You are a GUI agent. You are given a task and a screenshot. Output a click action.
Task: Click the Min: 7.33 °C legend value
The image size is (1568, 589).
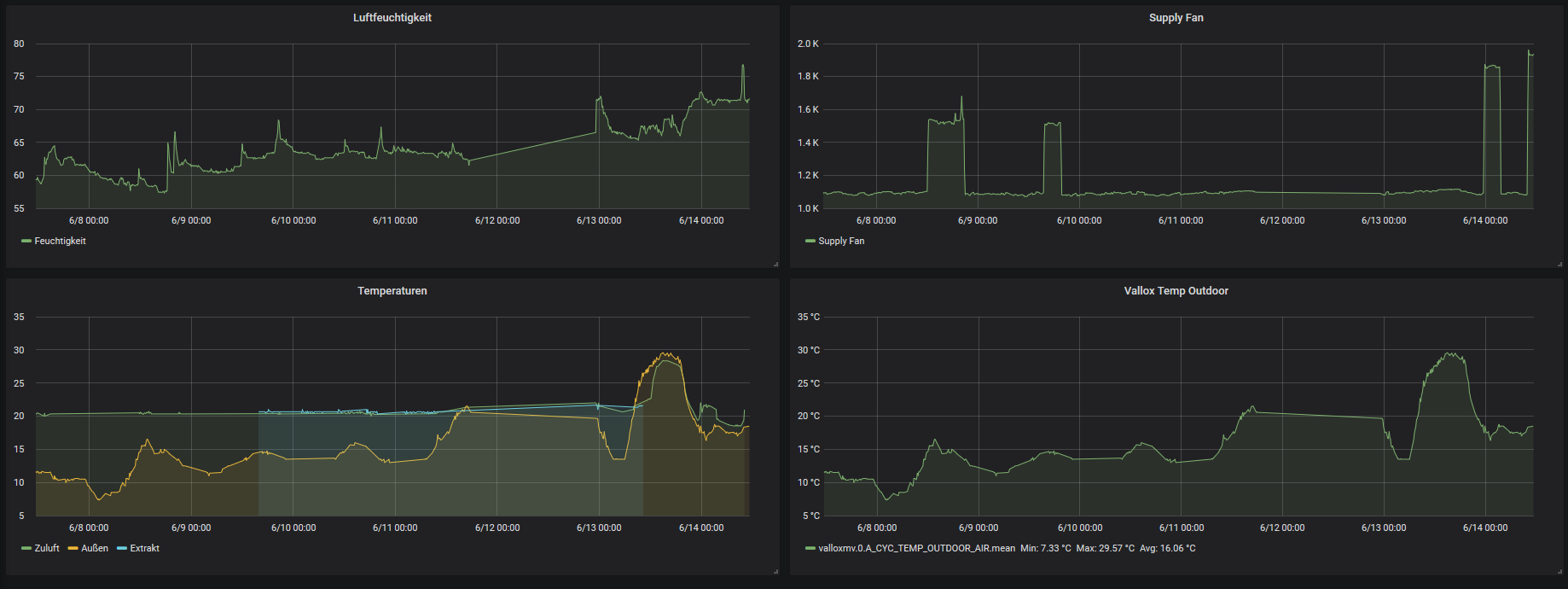[x=1046, y=548]
